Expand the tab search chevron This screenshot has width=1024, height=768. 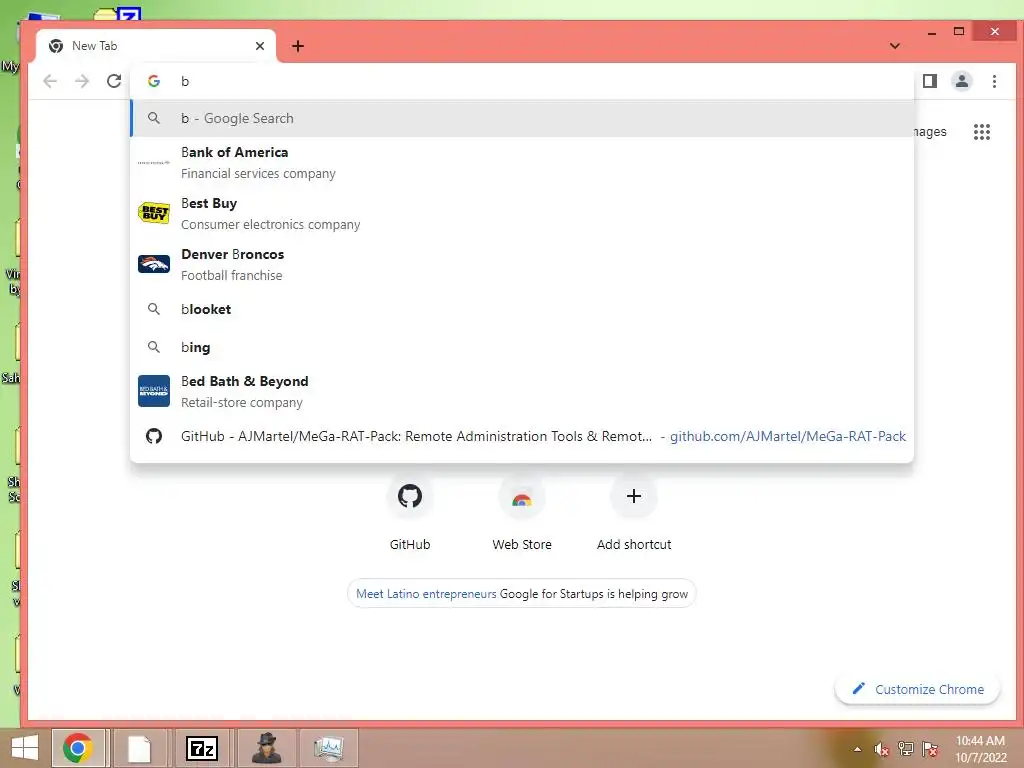[895, 46]
